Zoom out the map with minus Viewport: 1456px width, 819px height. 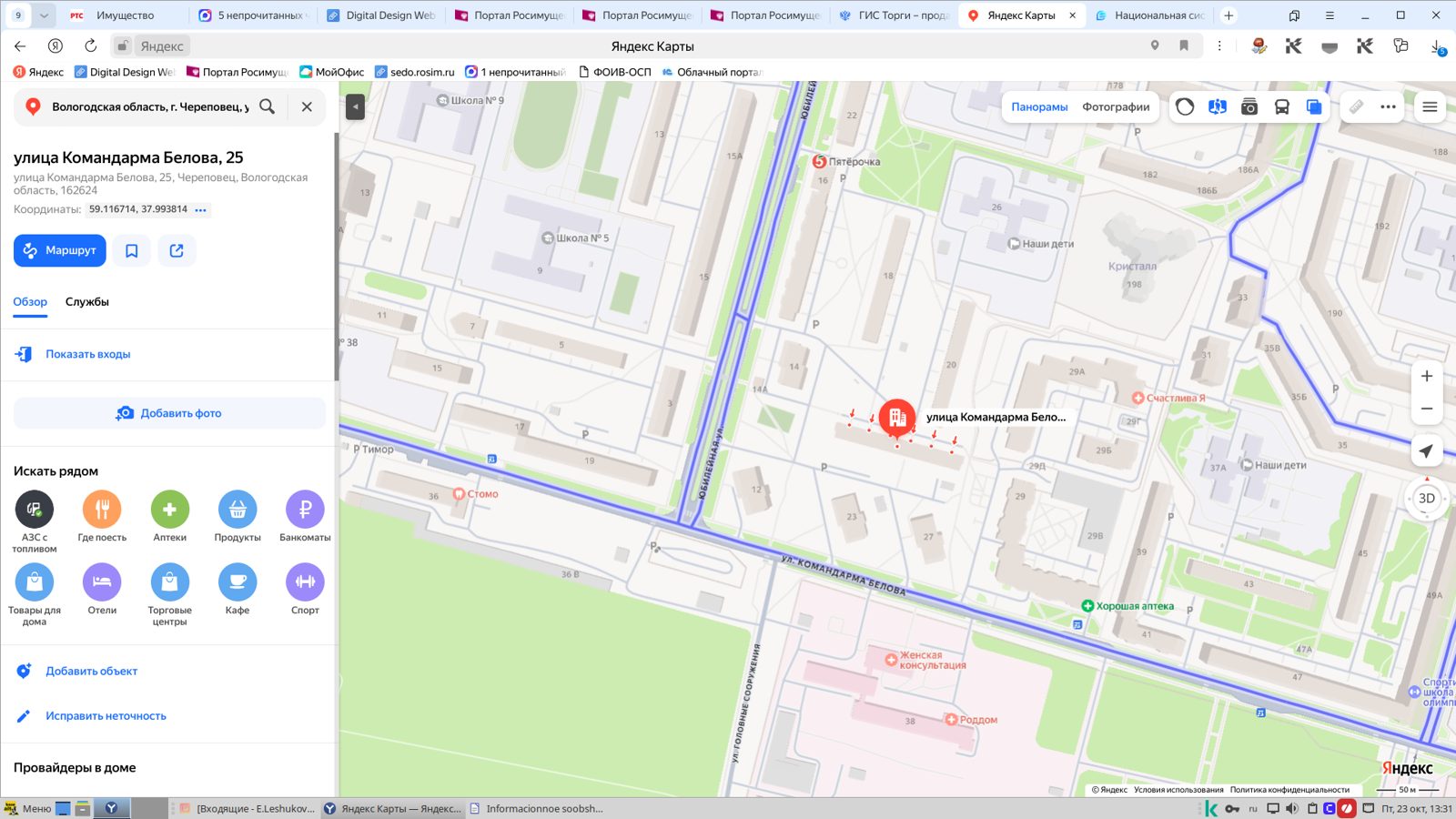pos(1427,409)
